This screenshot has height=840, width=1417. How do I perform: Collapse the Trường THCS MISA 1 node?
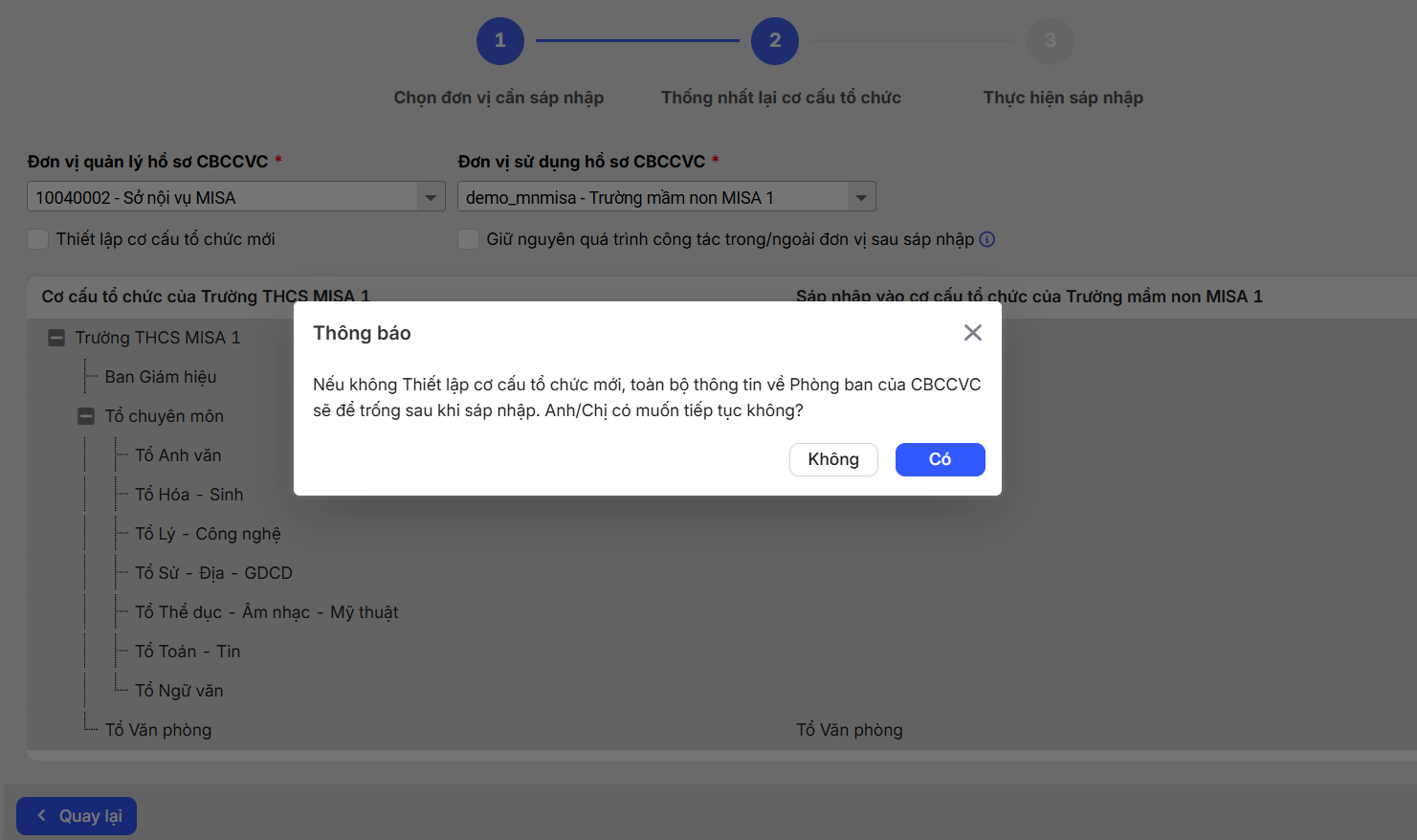point(56,338)
